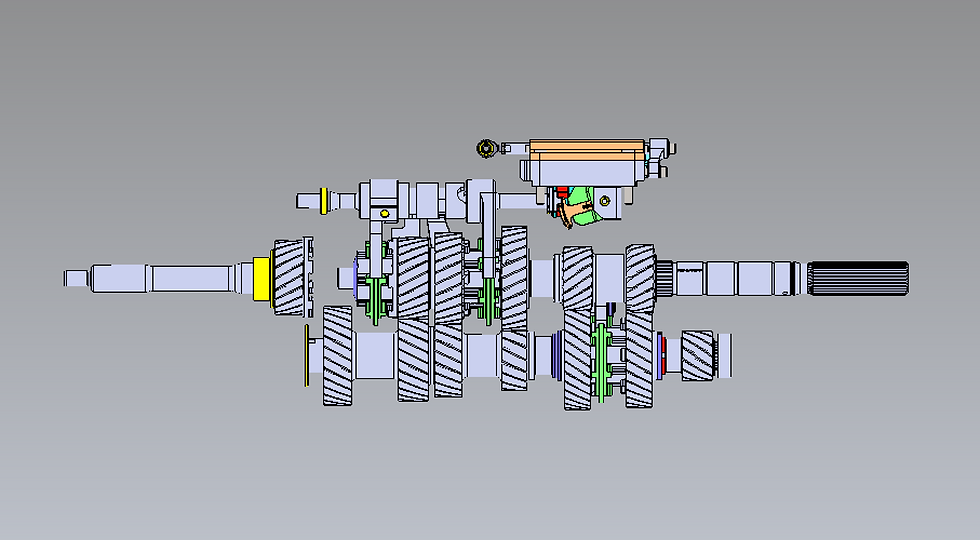Image resolution: width=980 pixels, height=540 pixels.
Task: Select the orange cover plate on the actuator
Action: point(587,149)
